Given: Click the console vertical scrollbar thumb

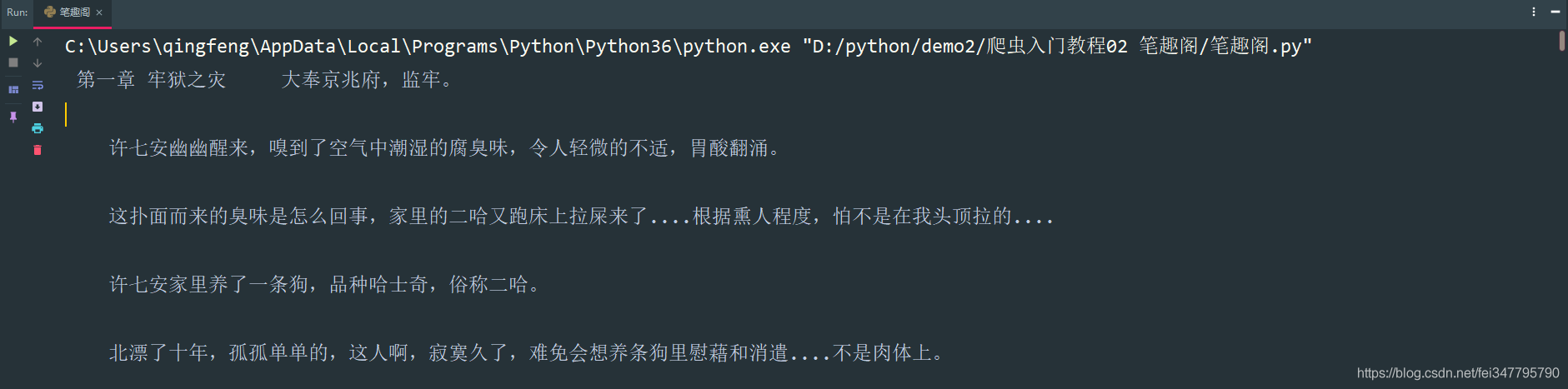Looking at the screenshot, I should [x=1562, y=41].
